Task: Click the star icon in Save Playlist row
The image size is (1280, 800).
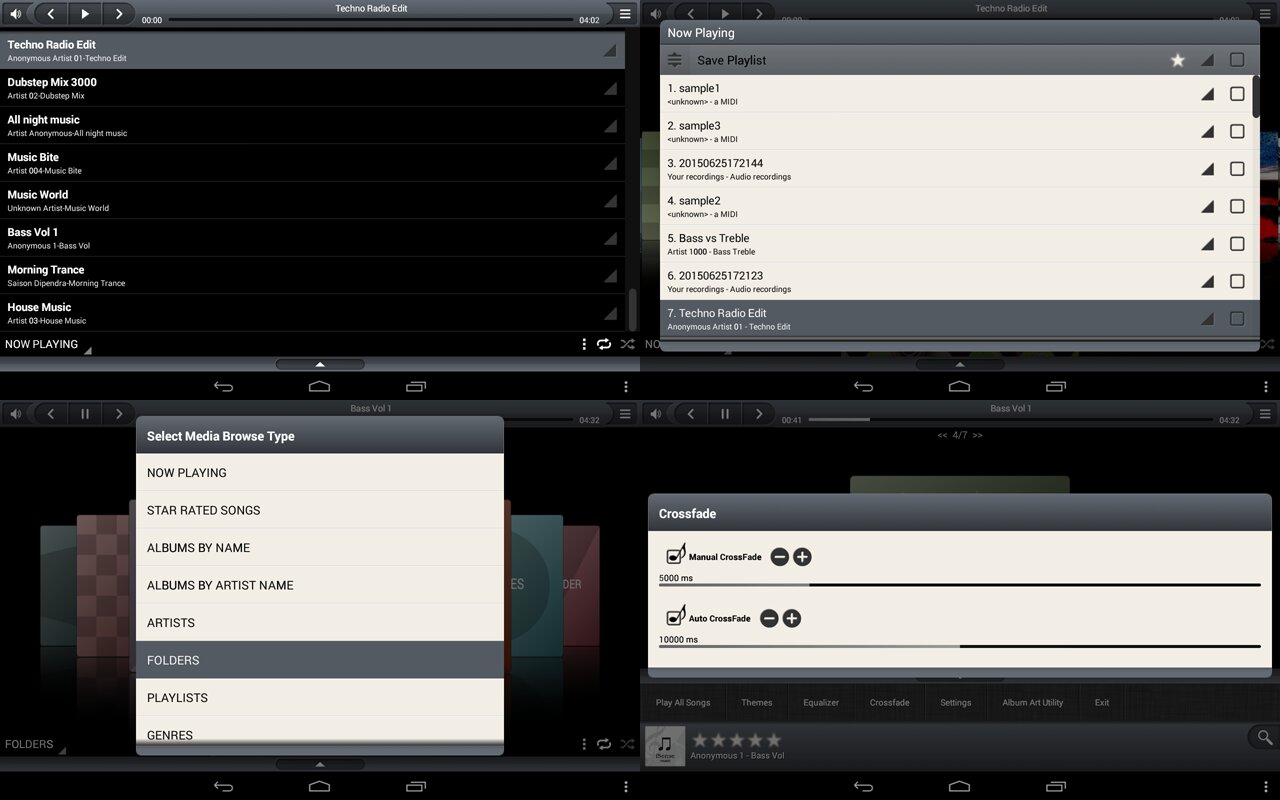Action: 1177,60
